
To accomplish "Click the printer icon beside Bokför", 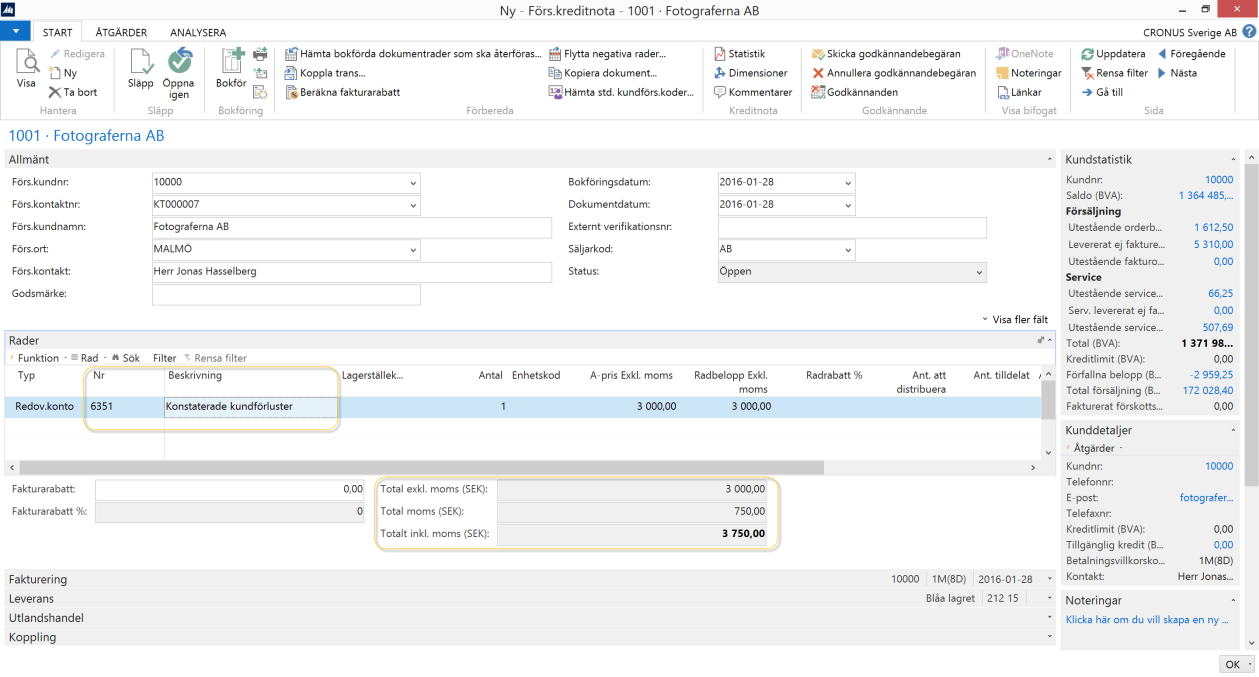I will [x=260, y=54].
